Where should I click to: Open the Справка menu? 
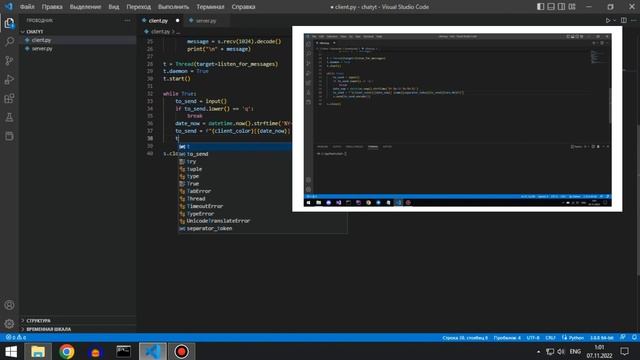(x=243, y=7)
